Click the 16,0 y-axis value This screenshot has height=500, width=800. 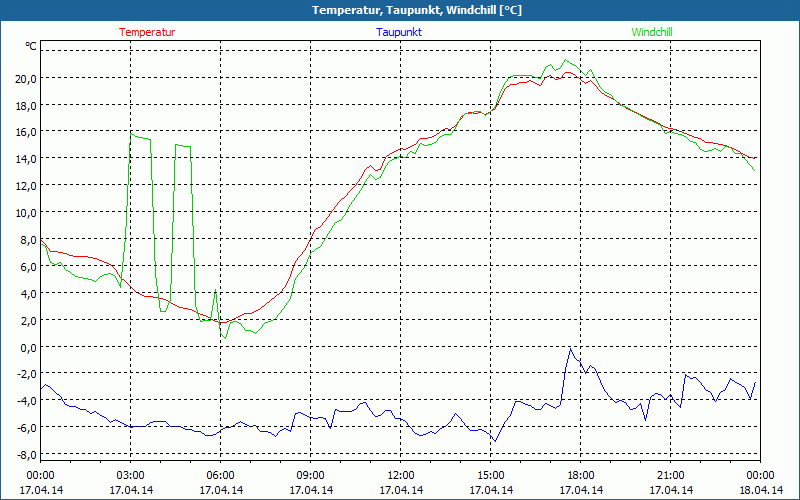click(x=26, y=132)
